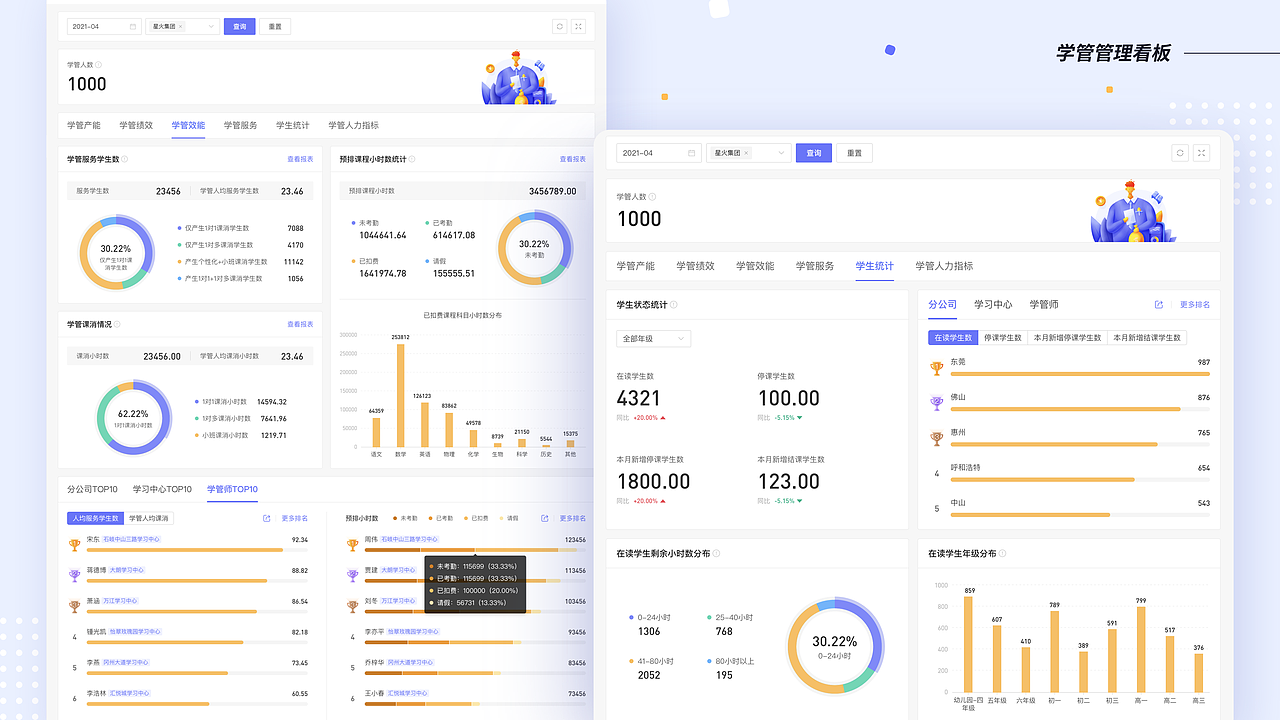Click the fullscreen icon on the back 学管效能 dashboard
This screenshot has height=720, width=1280.
(579, 27)
